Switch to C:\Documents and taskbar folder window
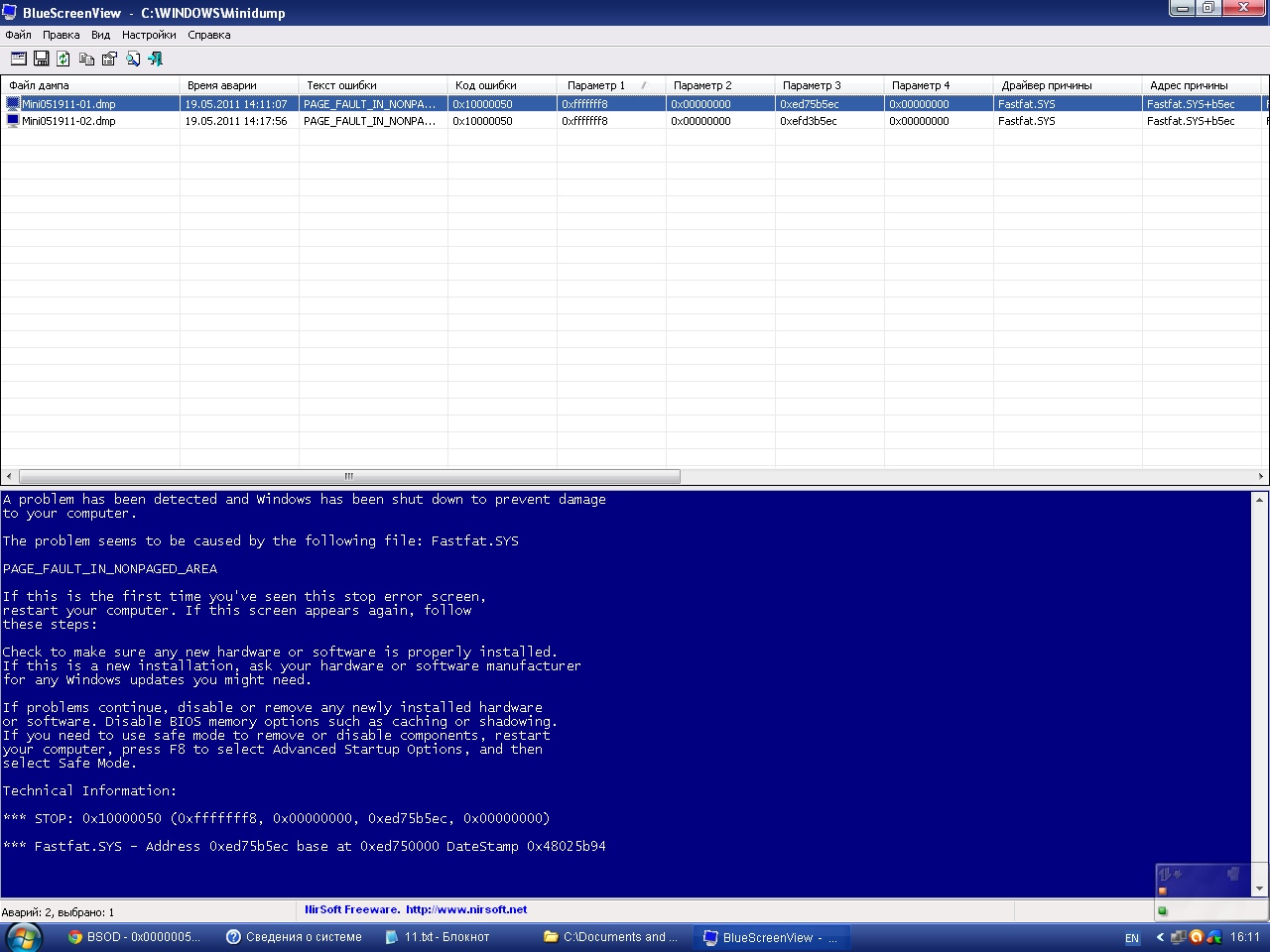 pos(613,937)
